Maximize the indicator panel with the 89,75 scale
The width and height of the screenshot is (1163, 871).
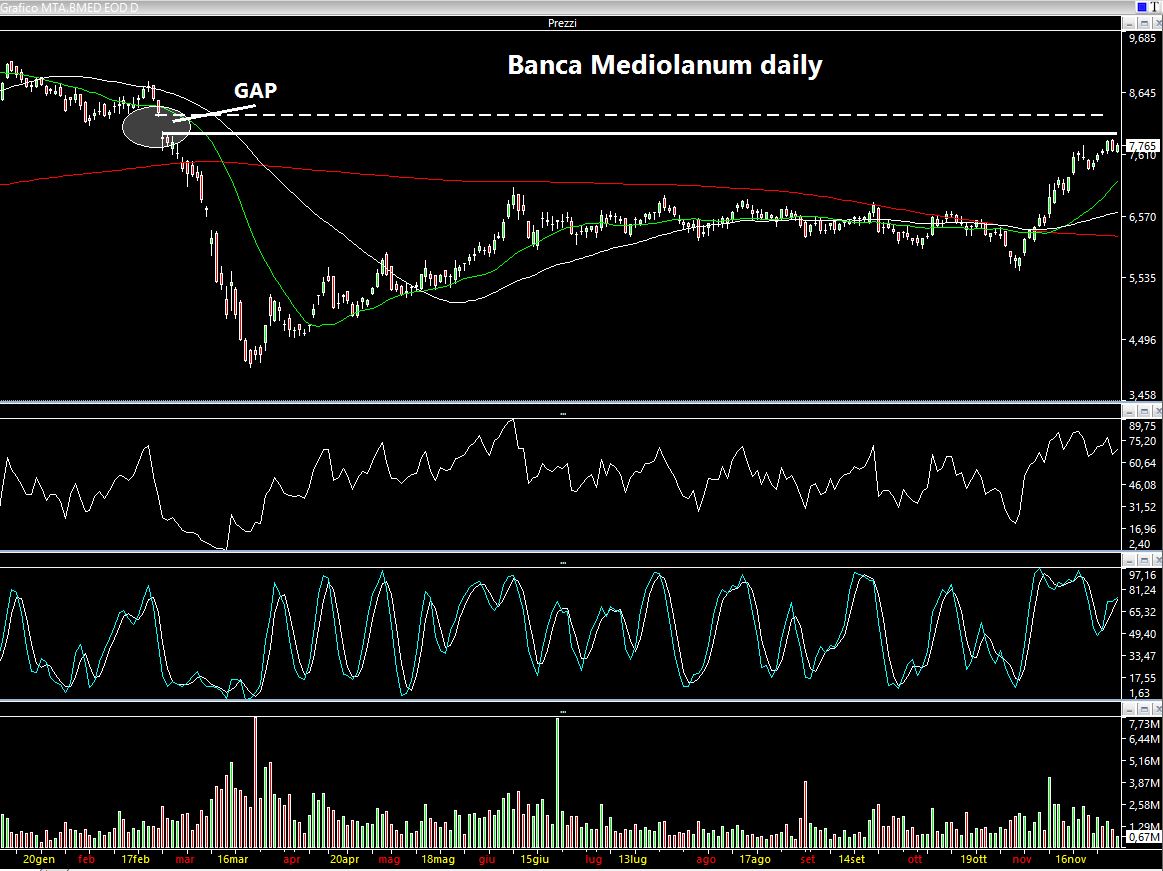(1144, 412)
